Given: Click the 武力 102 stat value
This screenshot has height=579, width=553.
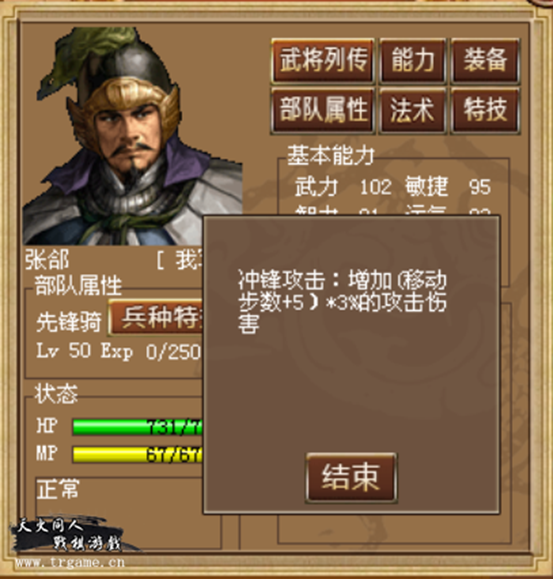Looking at the screenshot, I should (x=375, y=187).
